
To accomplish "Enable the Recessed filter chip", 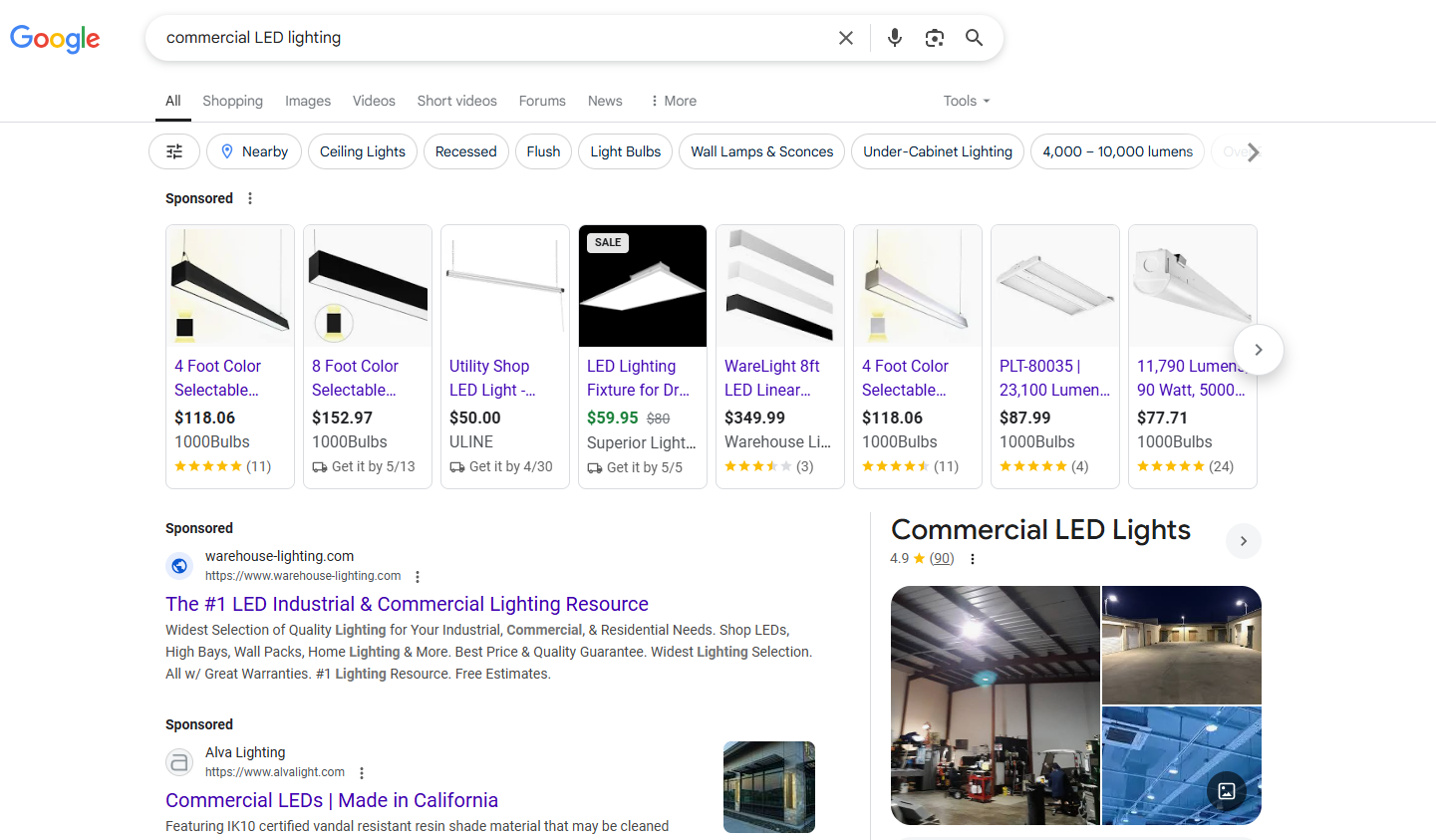I will click(465, 151).
